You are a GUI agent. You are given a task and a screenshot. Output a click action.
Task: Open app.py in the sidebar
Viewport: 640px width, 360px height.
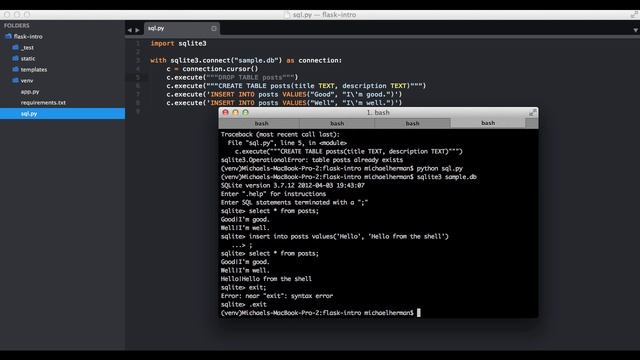pos(30,91)
